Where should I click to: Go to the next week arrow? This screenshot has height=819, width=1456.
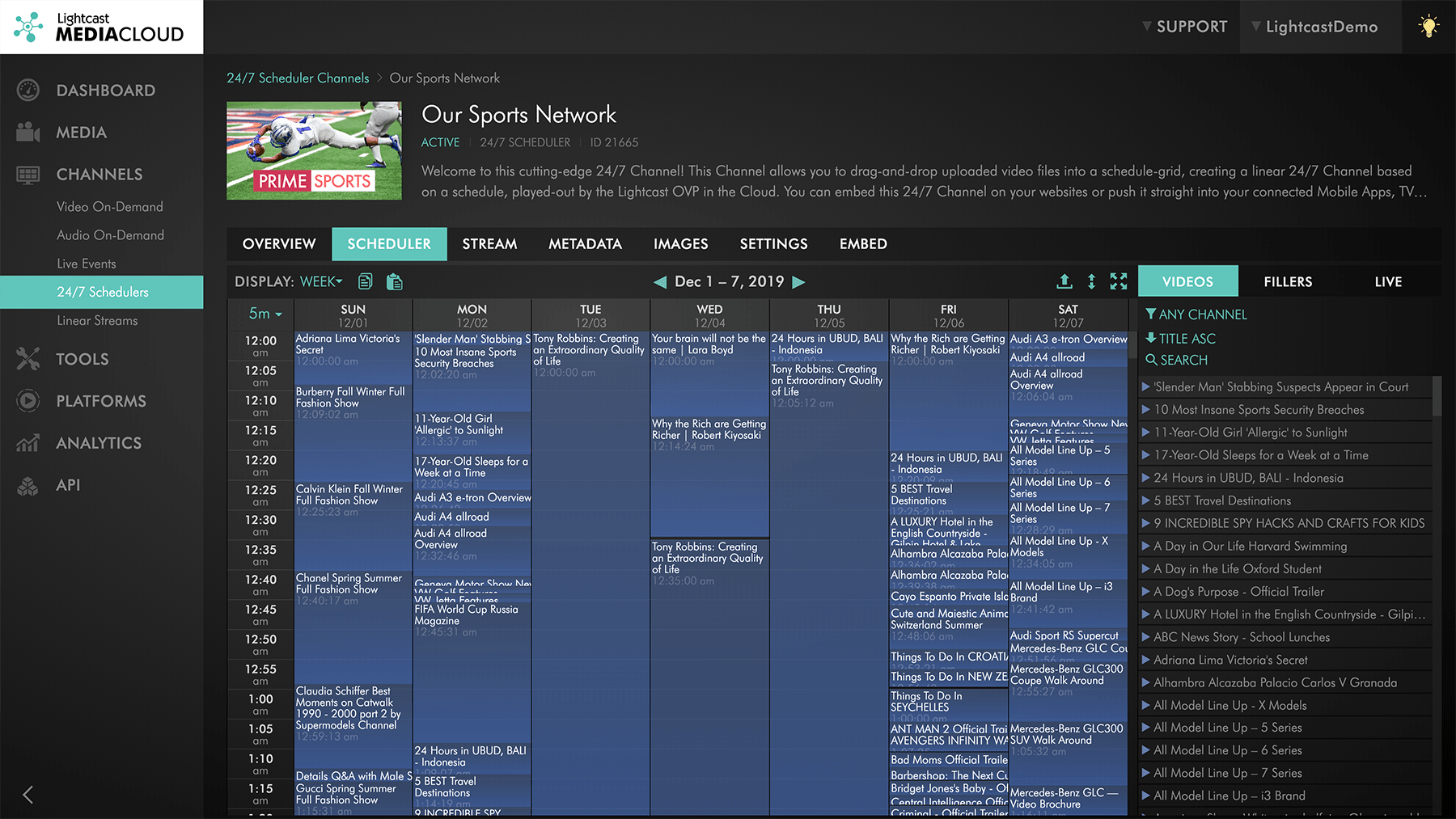point(798,282)
